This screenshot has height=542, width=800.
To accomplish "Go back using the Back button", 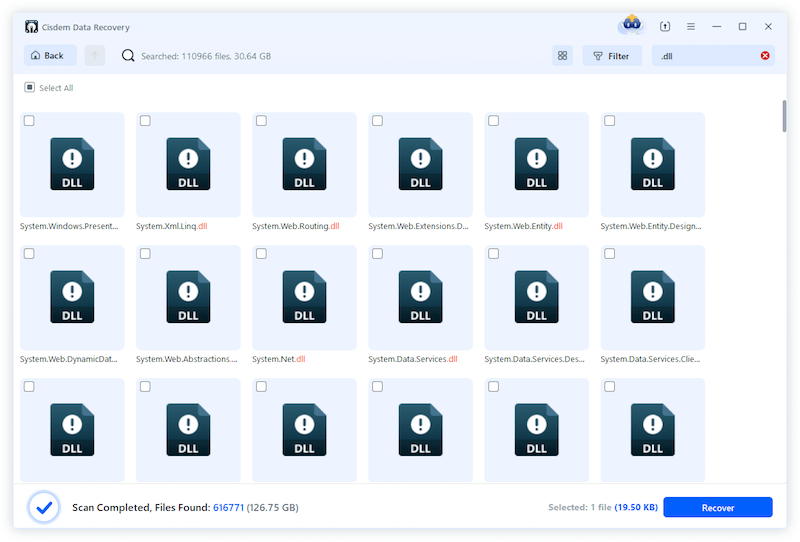I will click(x=50, y=56).
